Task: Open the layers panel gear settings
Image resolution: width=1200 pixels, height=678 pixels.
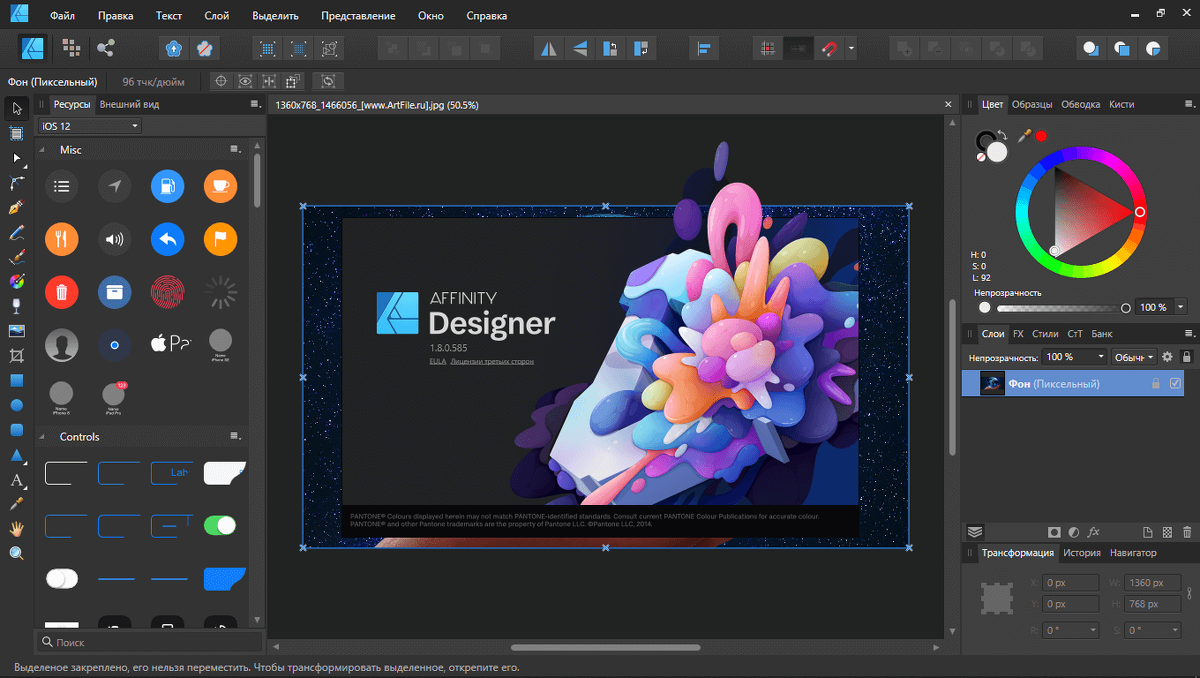Action: 1166,356
